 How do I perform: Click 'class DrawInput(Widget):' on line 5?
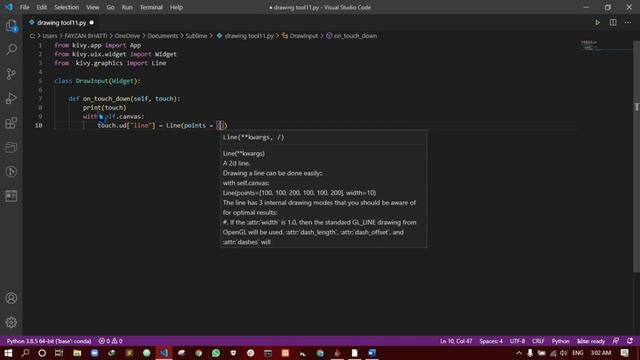coord(97,81)
